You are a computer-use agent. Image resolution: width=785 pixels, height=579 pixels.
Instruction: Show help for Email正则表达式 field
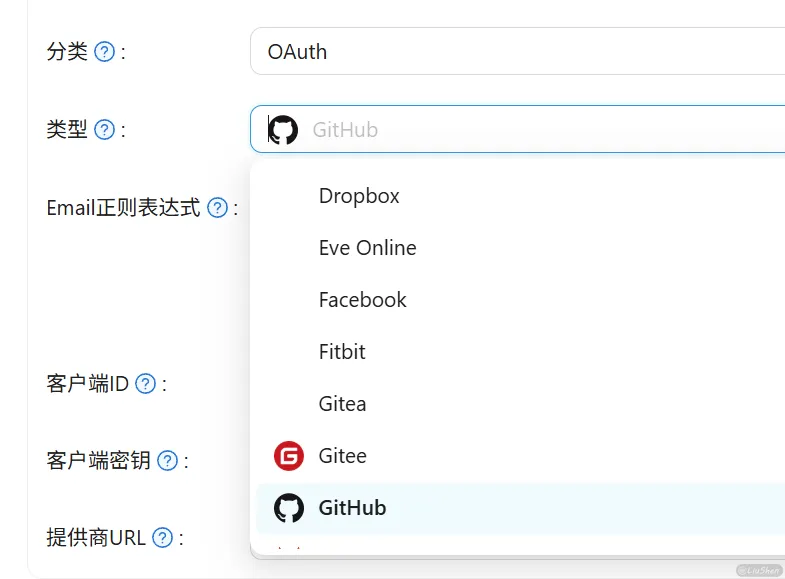218,208
